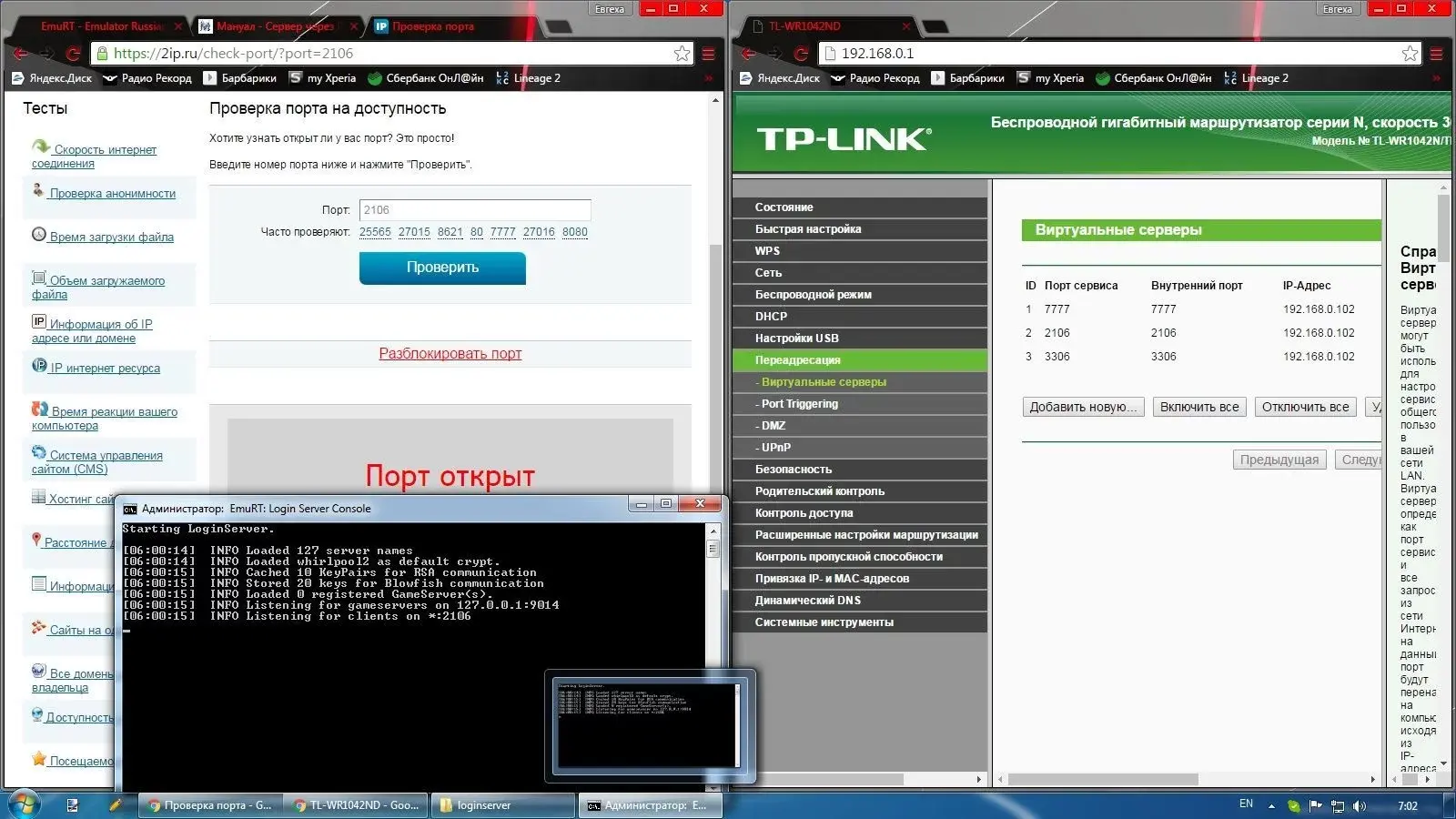Open Динамический DNS menu item
Viewport: 1456px width, 819px height.
click(x=860, y=601)
